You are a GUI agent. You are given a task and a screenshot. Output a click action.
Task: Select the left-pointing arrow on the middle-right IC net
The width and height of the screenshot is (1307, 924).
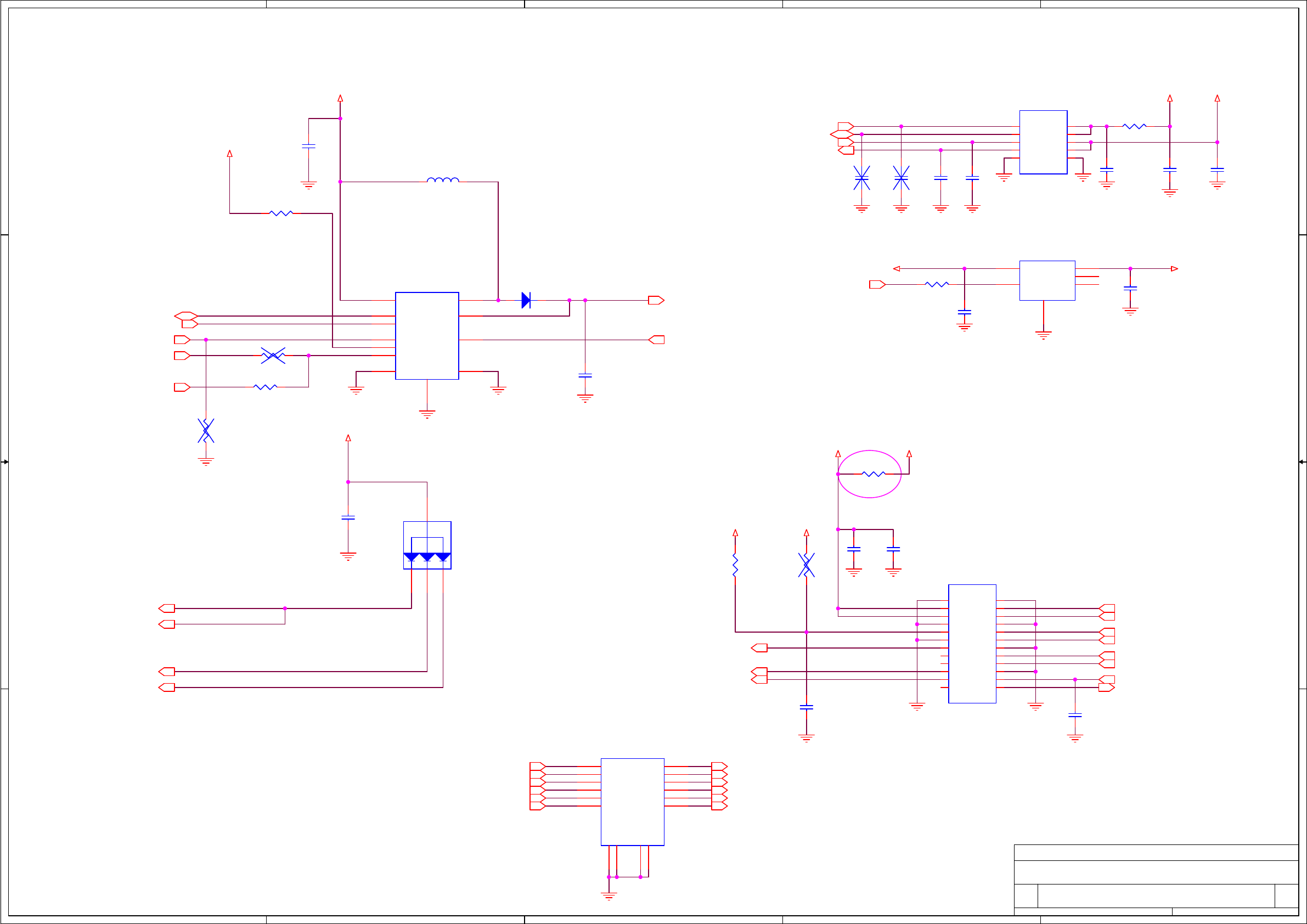tap(897, 269)
